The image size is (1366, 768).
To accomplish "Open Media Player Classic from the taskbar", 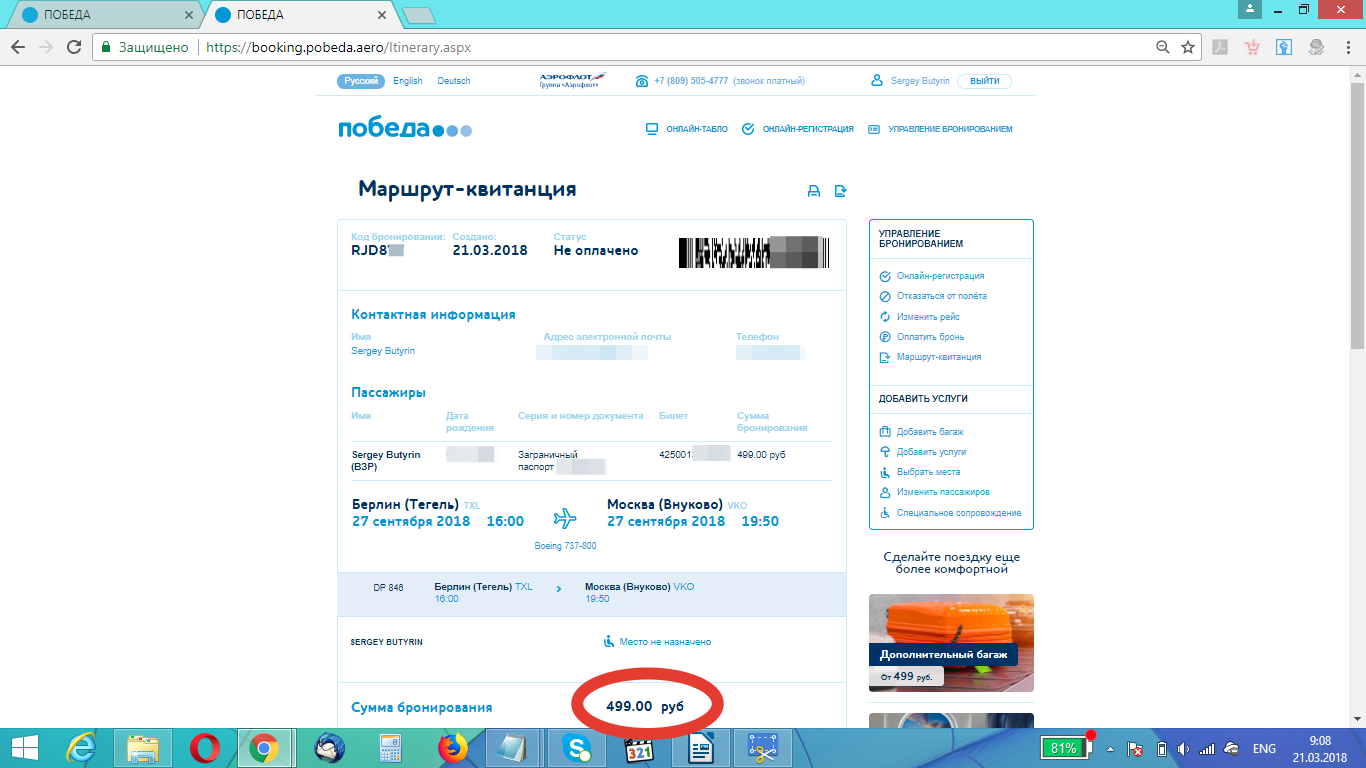I will (639, 748).
